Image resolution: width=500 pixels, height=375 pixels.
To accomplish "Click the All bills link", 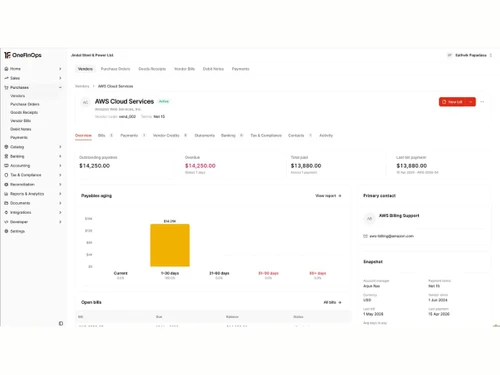I will 333,302.
